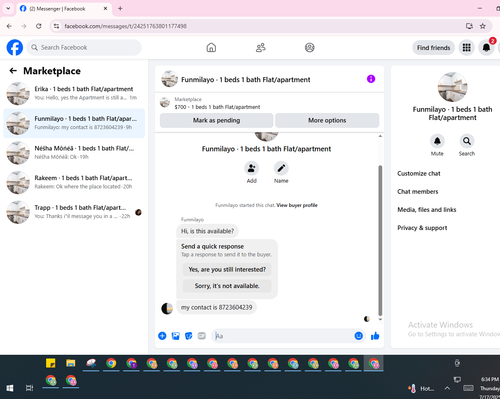Expand Chat members section

[418, 191]
